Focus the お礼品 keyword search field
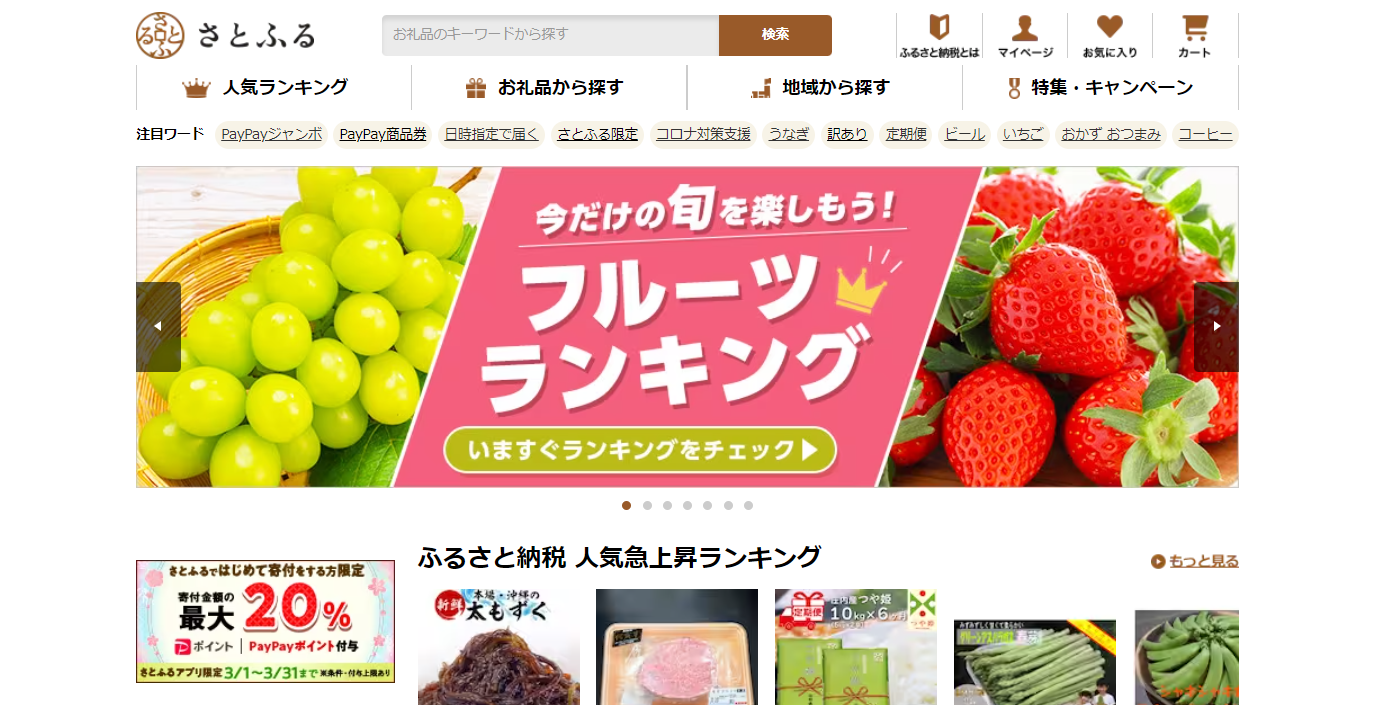 coord(550,35)
